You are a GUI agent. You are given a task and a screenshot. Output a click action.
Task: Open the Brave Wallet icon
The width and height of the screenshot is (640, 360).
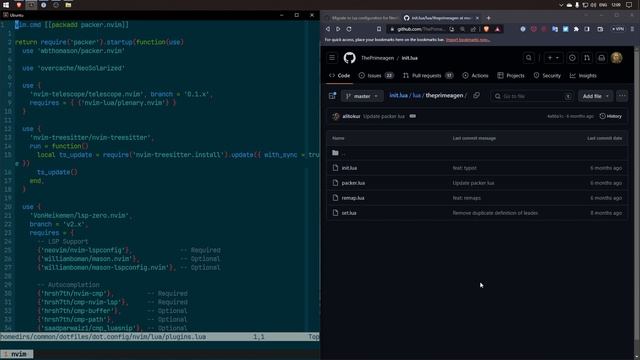[x=600, y=29]
